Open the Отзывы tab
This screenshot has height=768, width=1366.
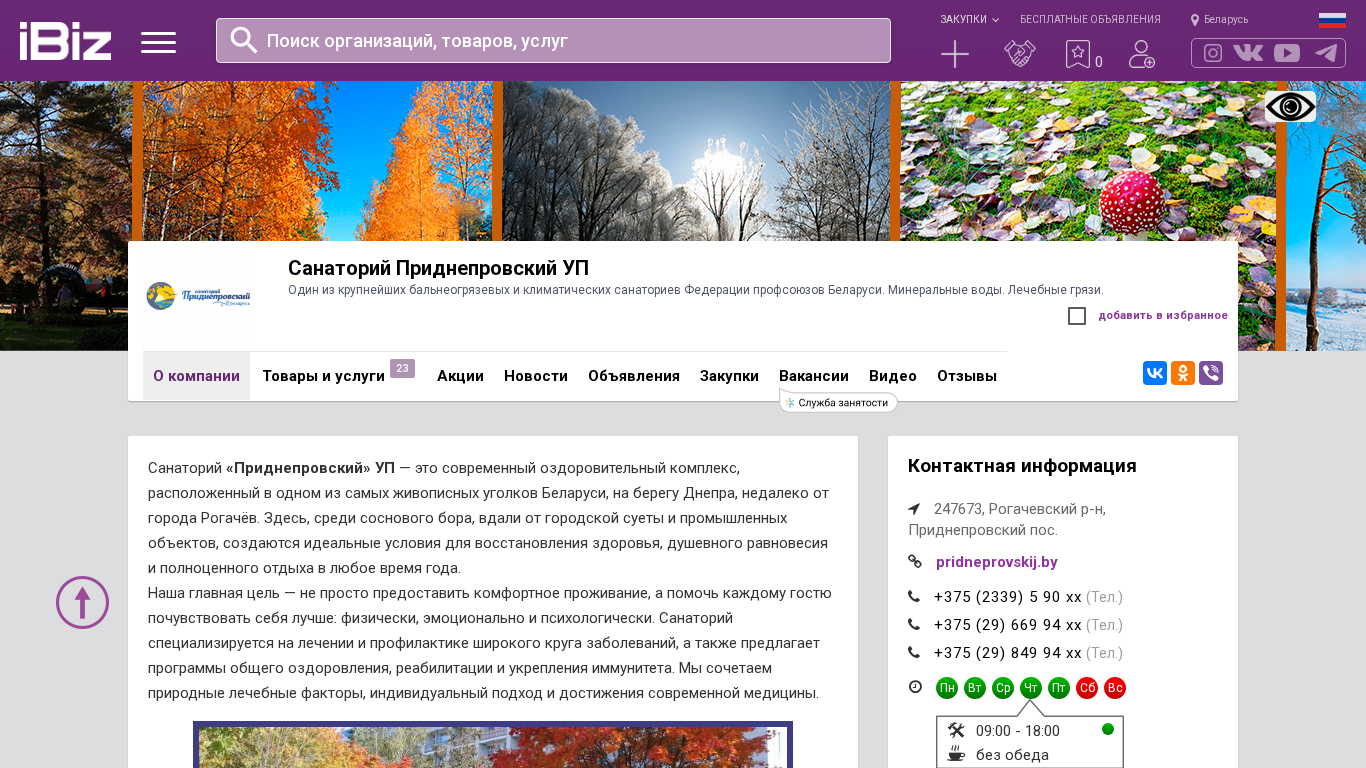point(966,376)
